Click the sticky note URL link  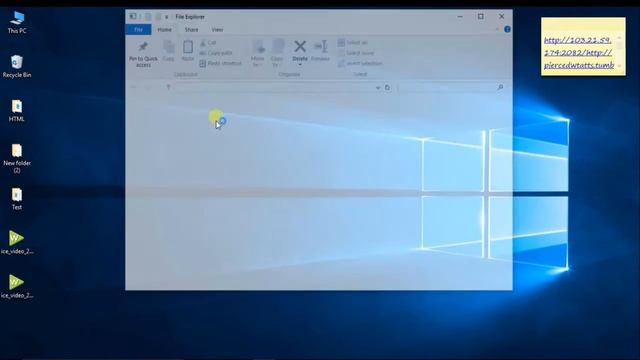pyautogui.click(x=579, y=53)
